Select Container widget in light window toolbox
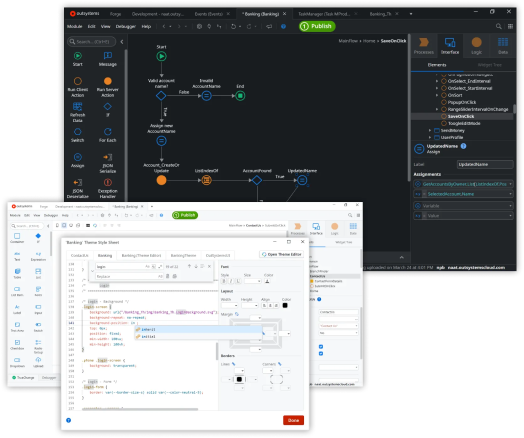This screenshot has height=438, width=524. 17,238
